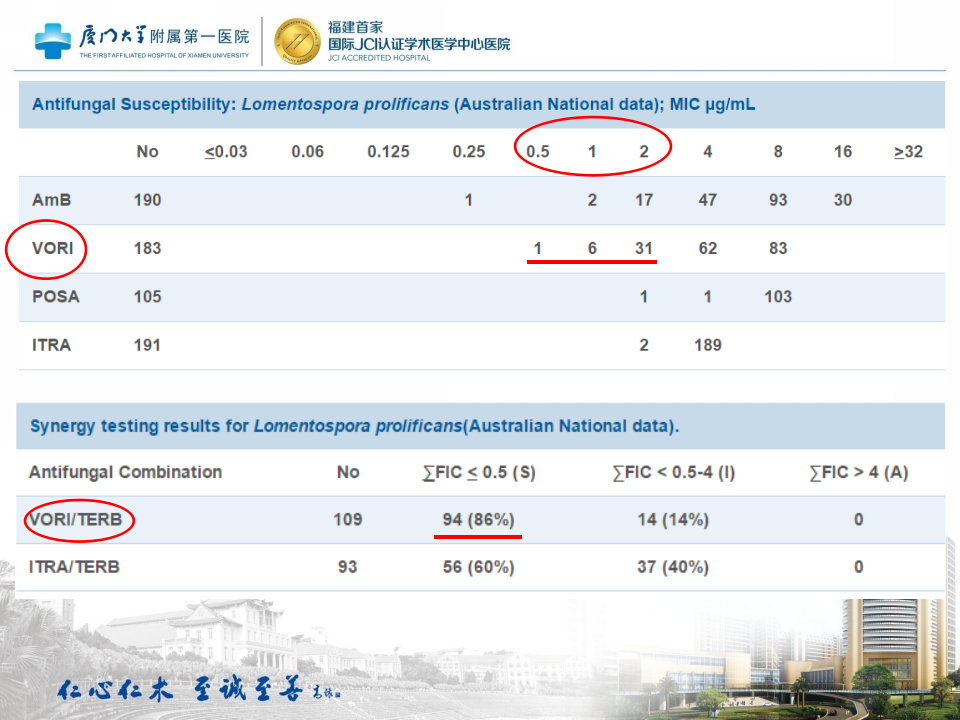Click the '0.125' MIC column header

388,152
